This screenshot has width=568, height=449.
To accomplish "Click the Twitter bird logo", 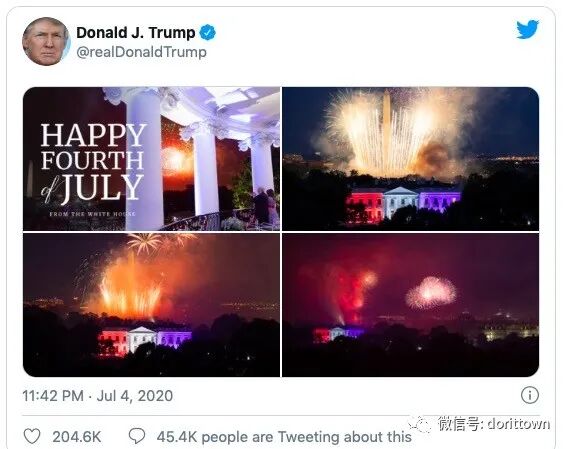I will pos(527,29).
